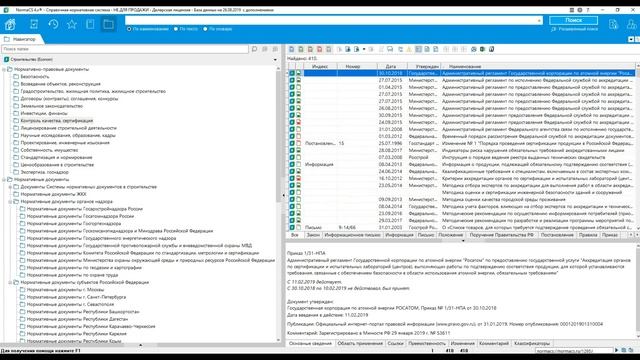640x360 pixels.
Task: Collapse 'Нормативные документы органов надзора' node
Action: pyautogui.click(x=10, y=202)
